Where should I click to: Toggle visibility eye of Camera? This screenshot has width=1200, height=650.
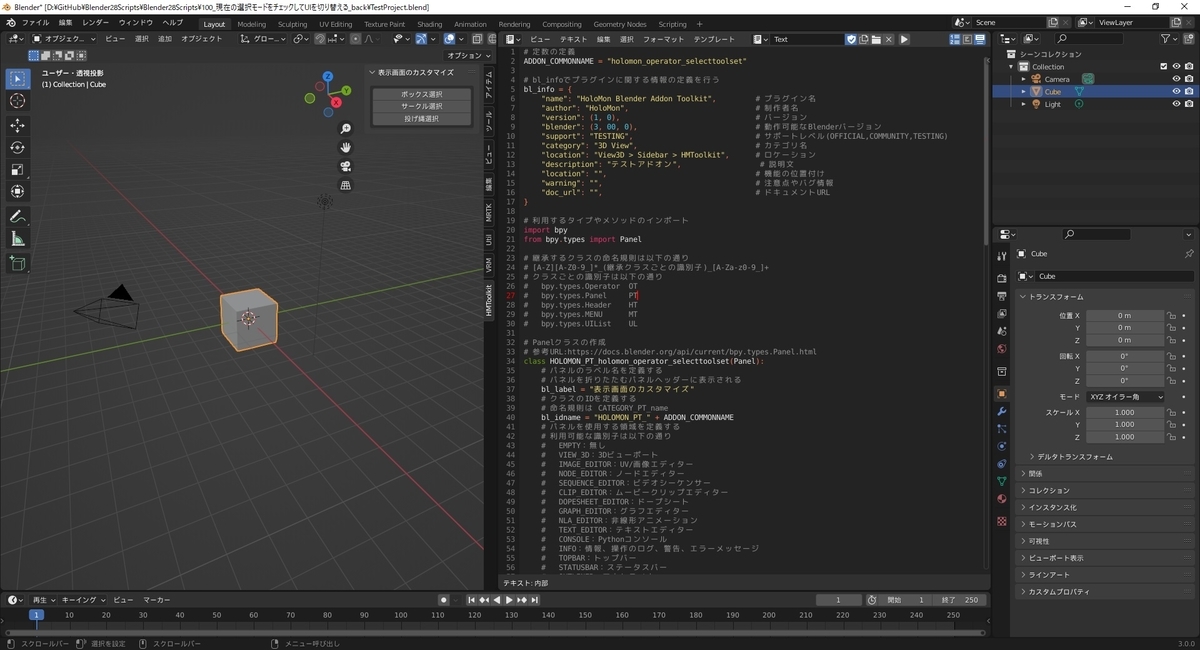coord(1176,78)
